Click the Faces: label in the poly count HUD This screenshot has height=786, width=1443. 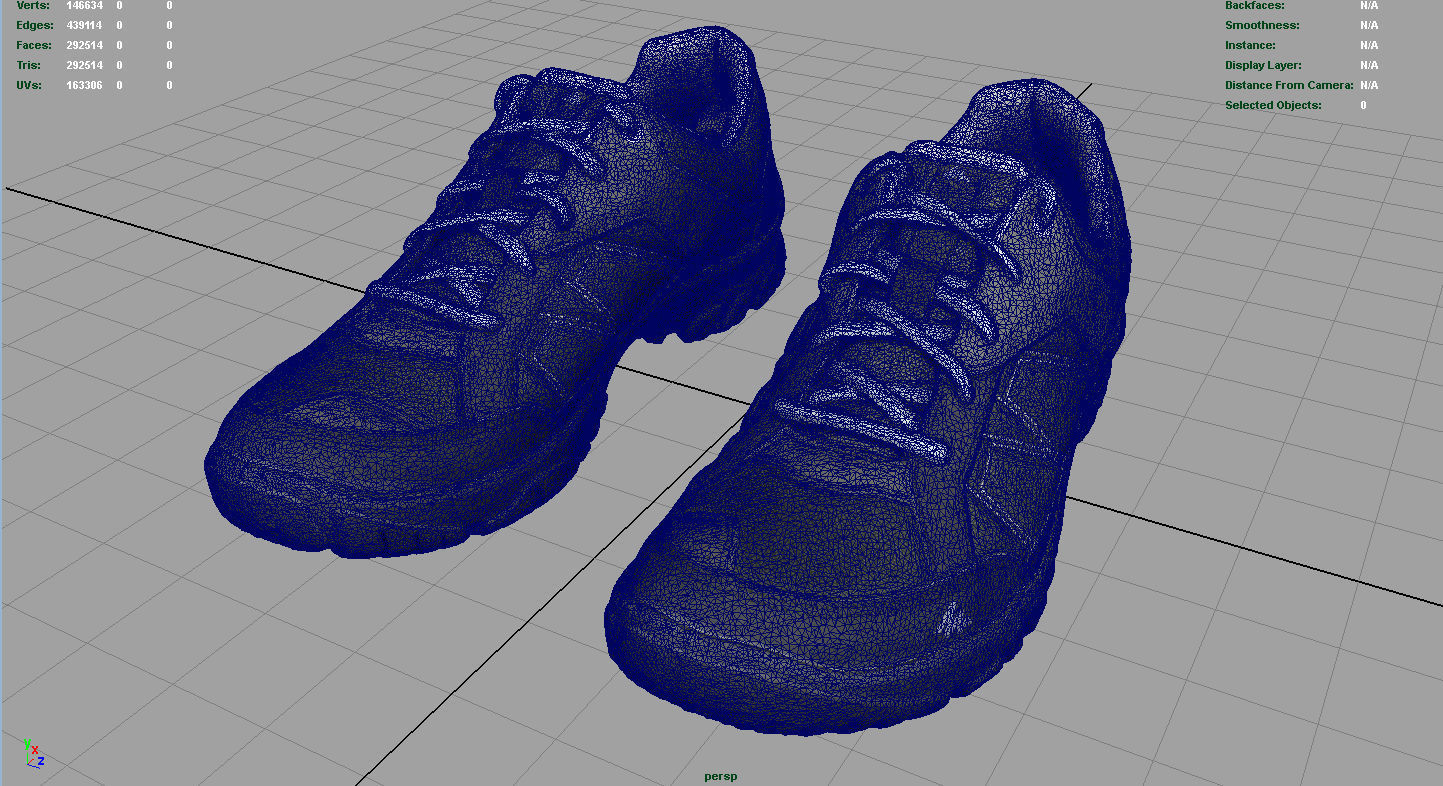coord(34,45)
